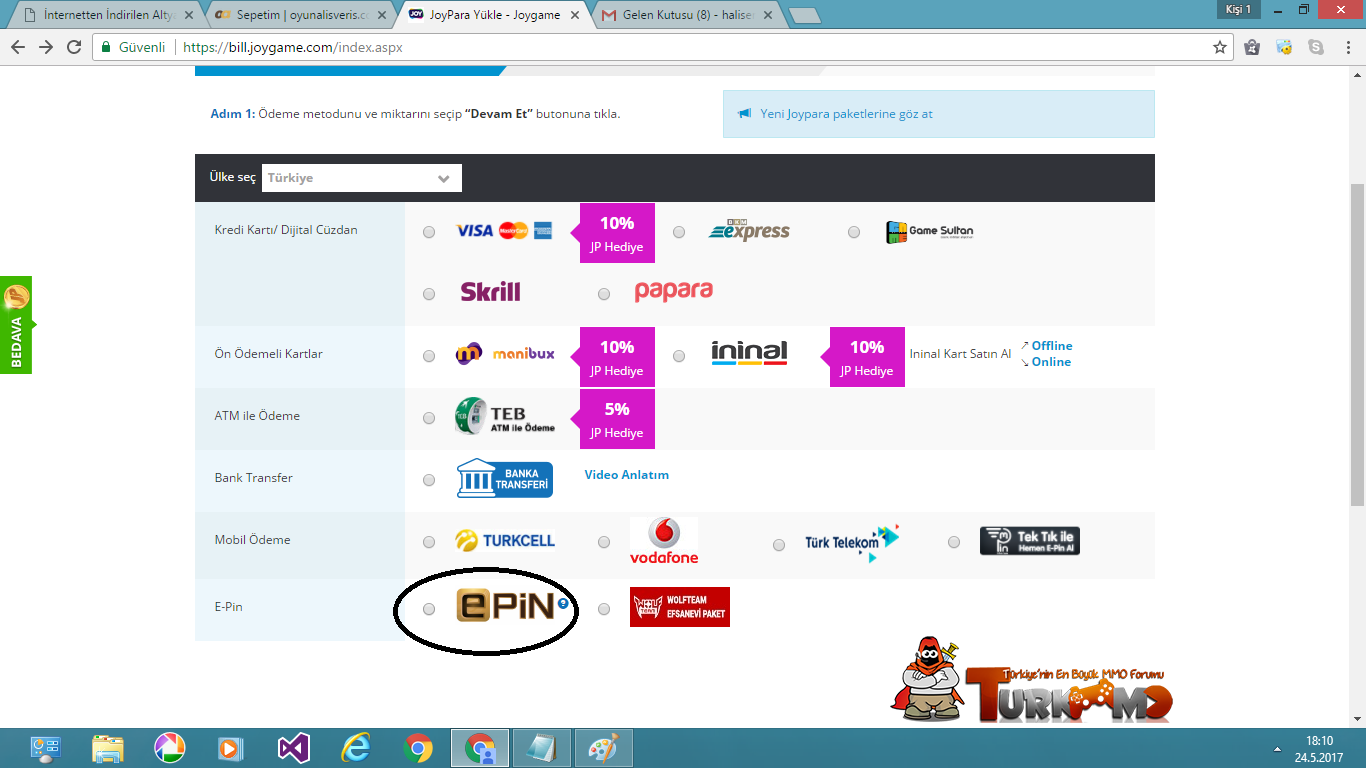
Task: Switch to the Sepetim oyunalisveris tab
Action: point(302,15)
